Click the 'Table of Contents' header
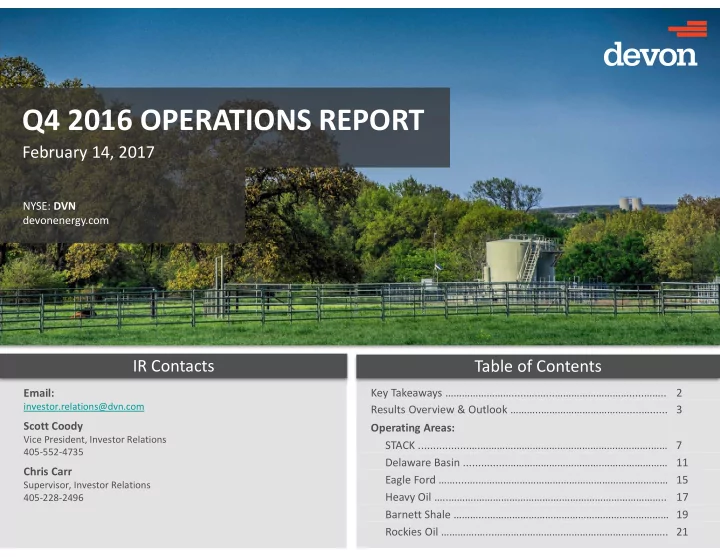The width and height of the screenshot is (720, 557). (538, 366)
